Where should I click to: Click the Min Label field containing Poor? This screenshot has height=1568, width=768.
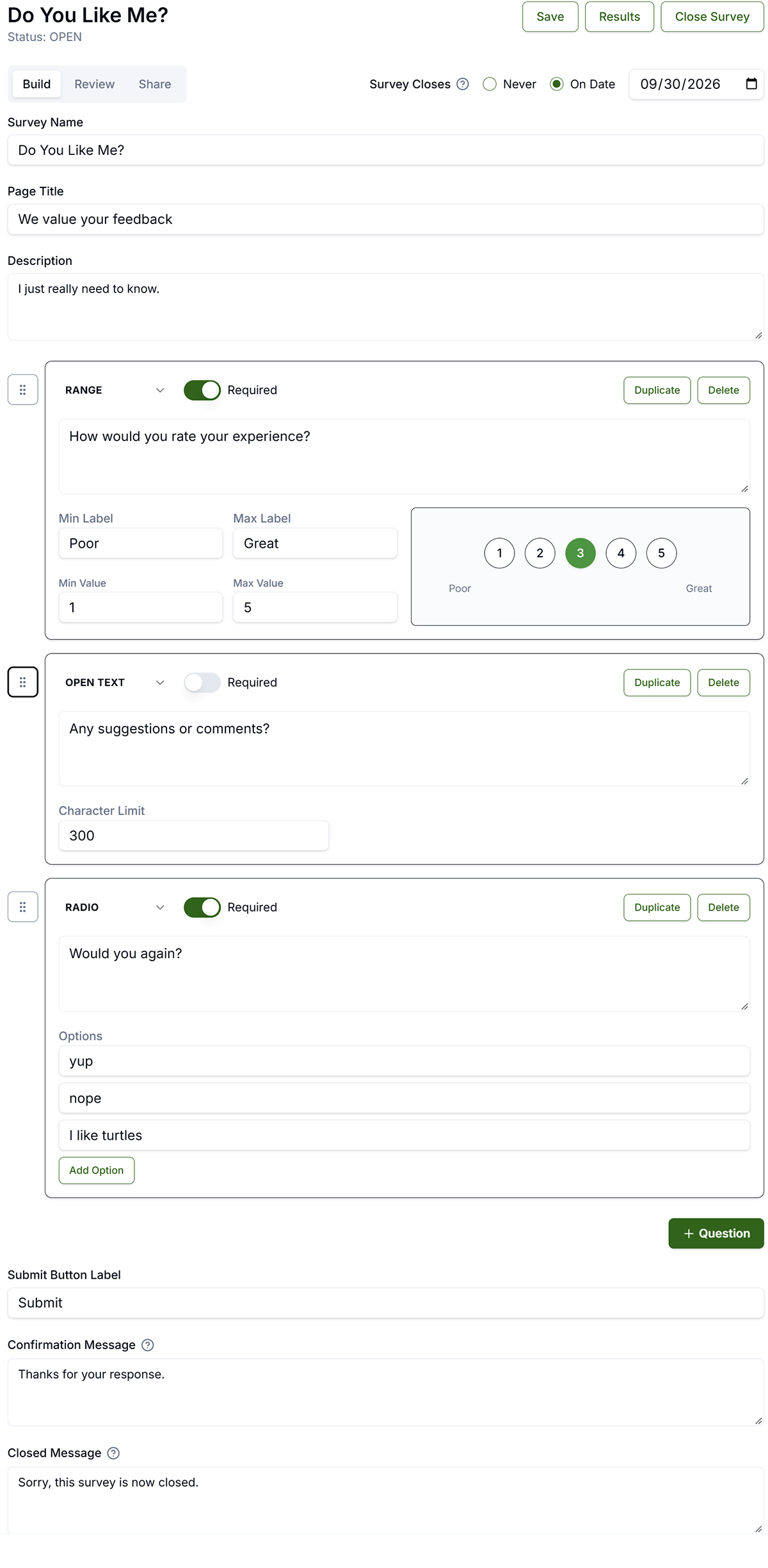click(141, 543)
